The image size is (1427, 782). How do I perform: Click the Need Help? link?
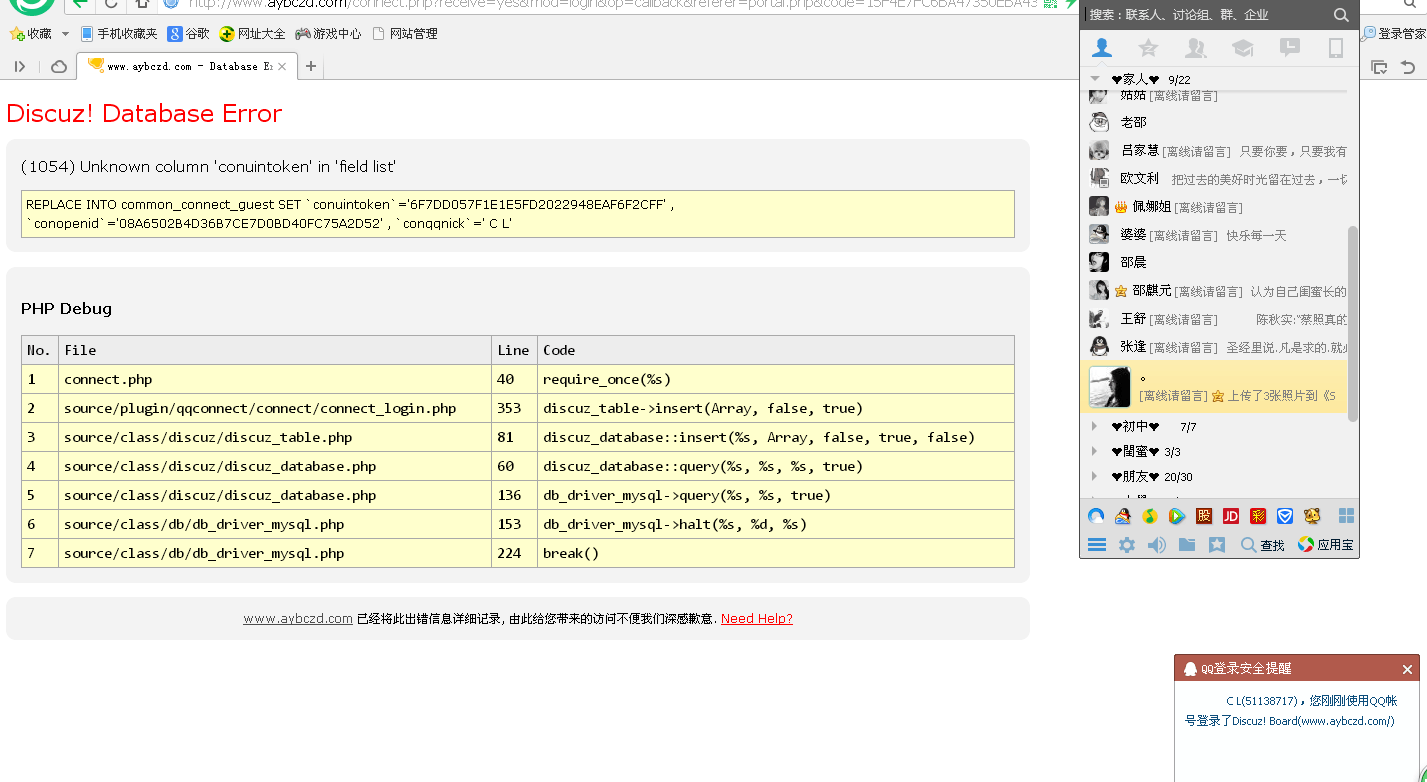pyautogui.click(x=756, y=619)
